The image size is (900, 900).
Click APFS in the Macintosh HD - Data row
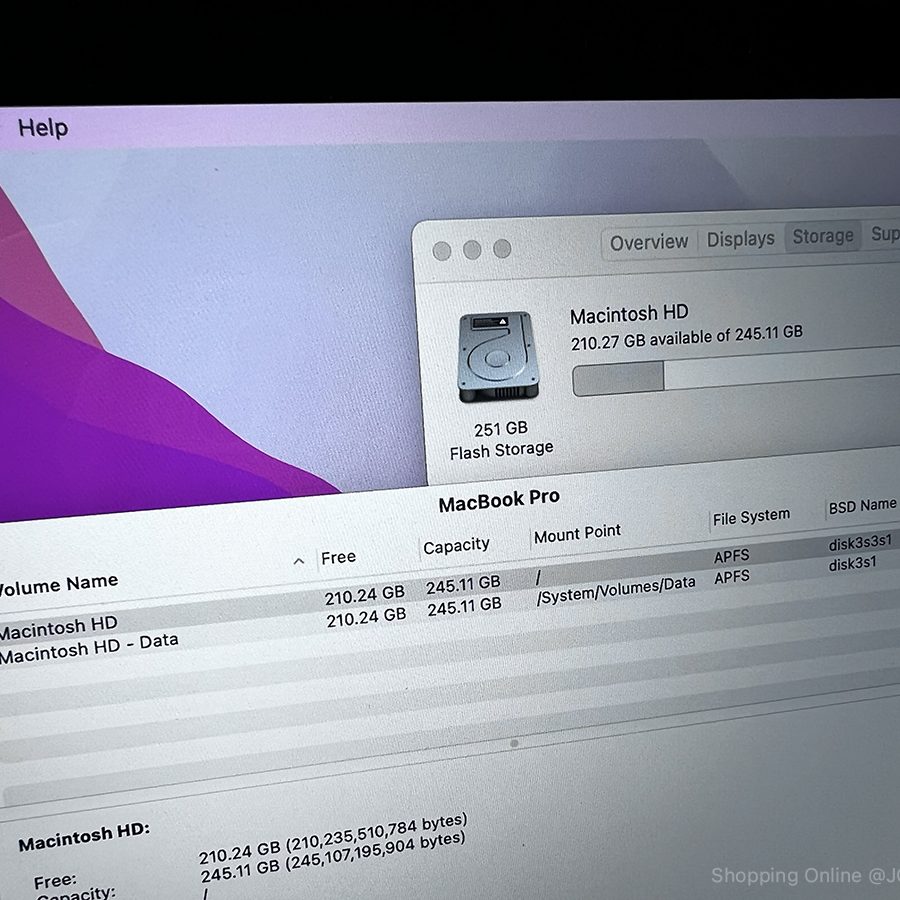coord(732,577)
